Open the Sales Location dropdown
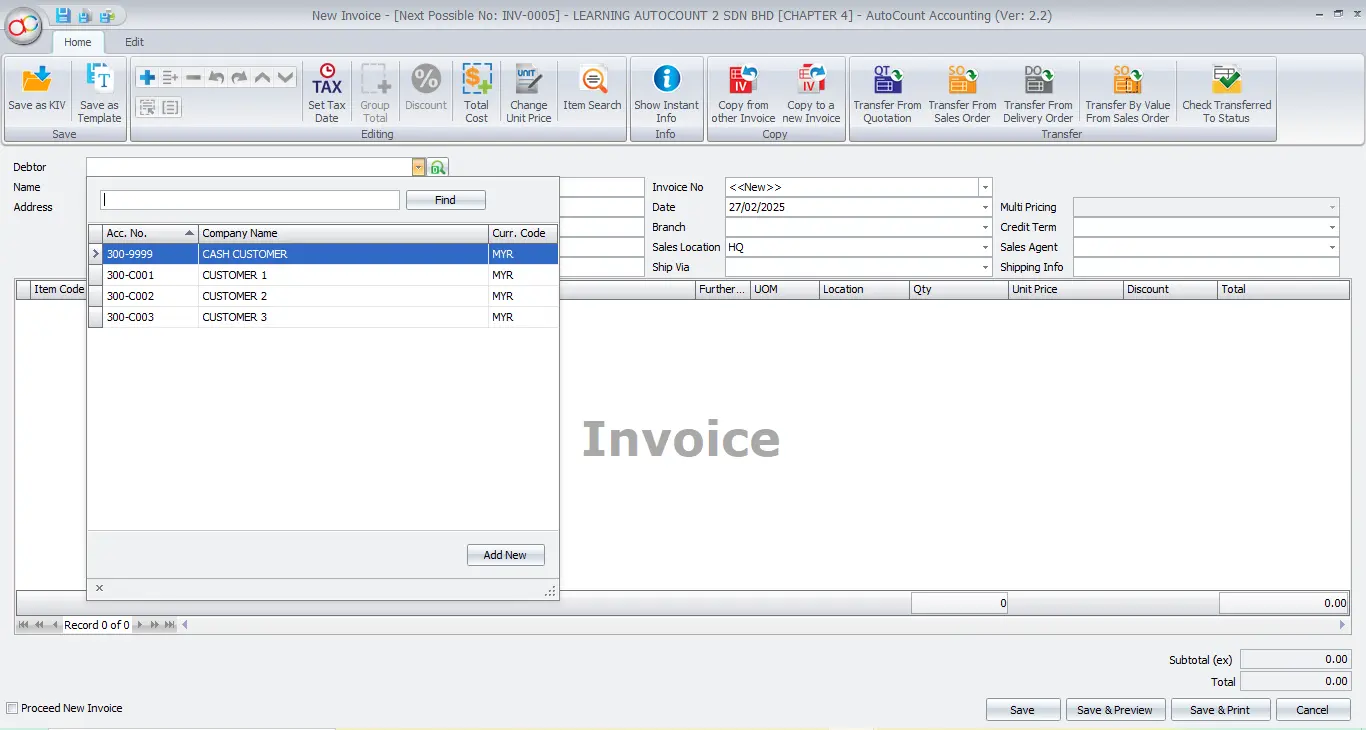The width and height of the screenshot is (1366, 730). click(x=983, y=247)
